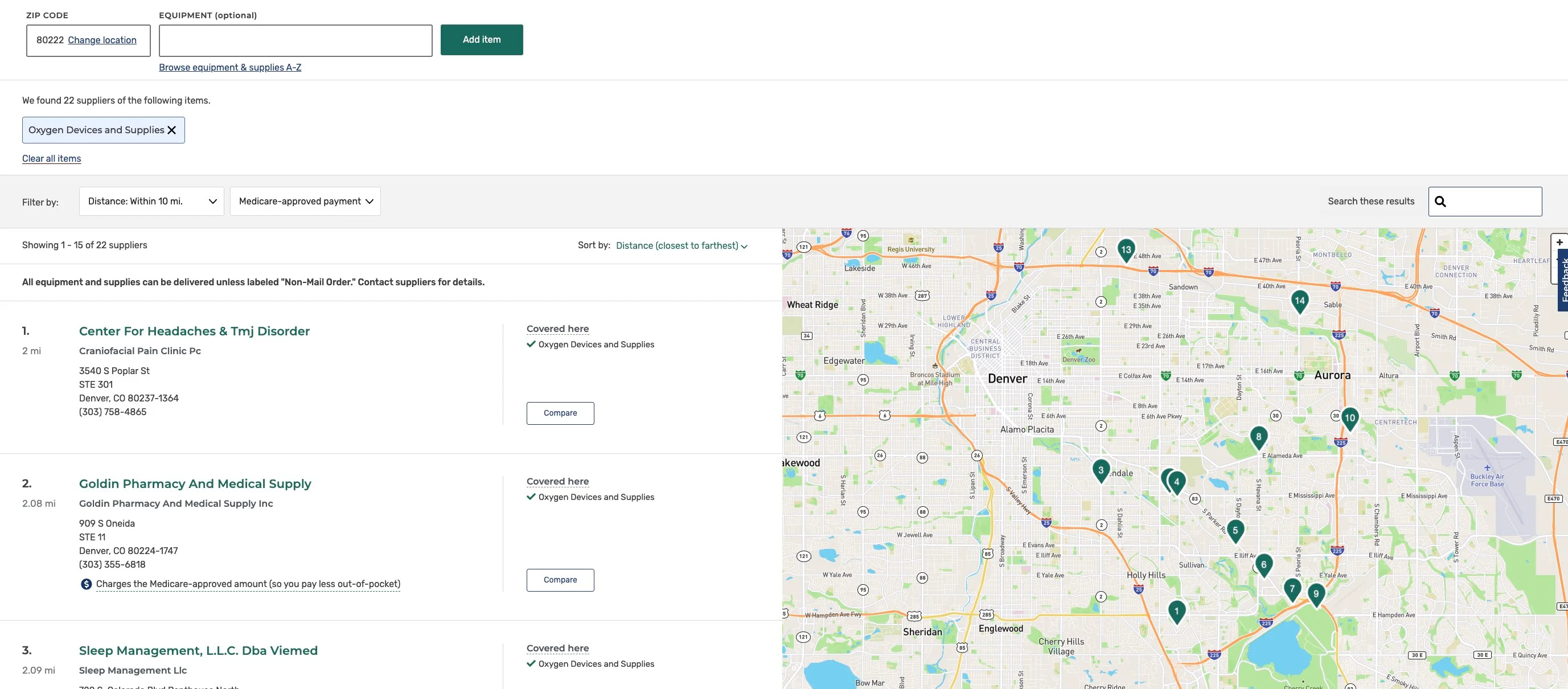Click phone number (303) 758-4865
Screen dimensions: 1568x689
(113, 412)
